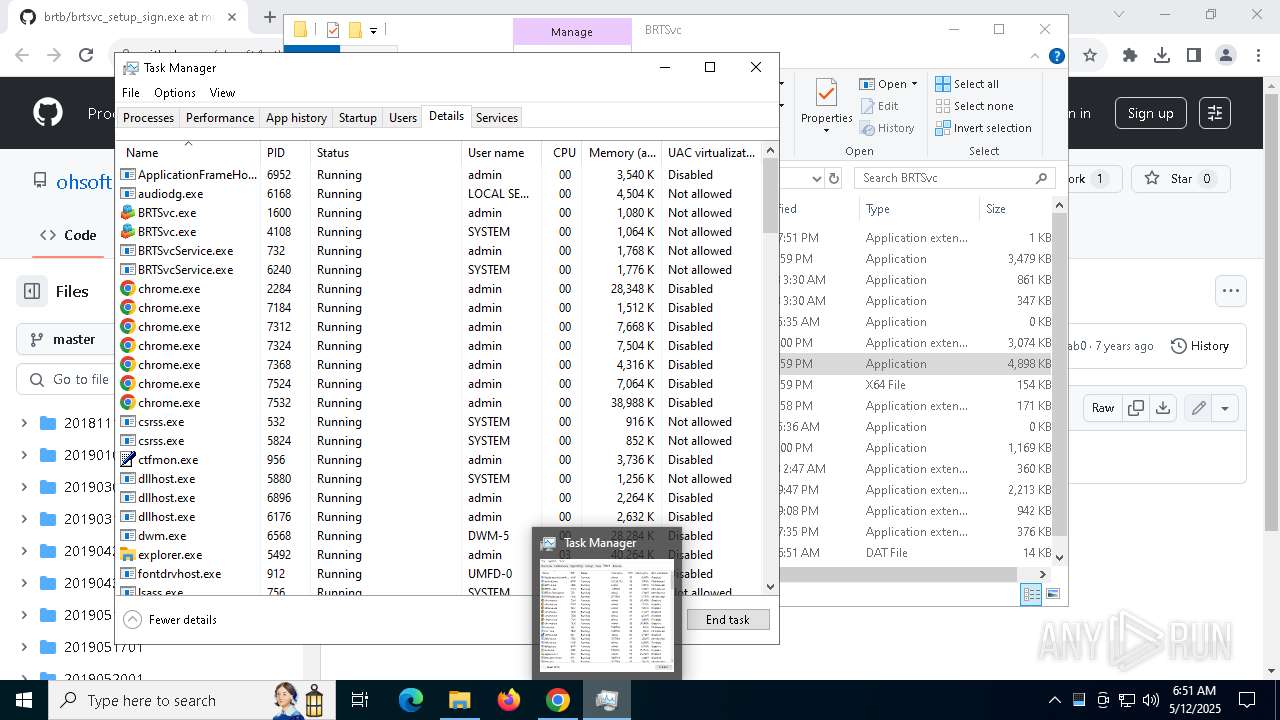Select audiodg.exe process row
The width and height of the screenshot is (1280, 720).
[x=440, y=194]
